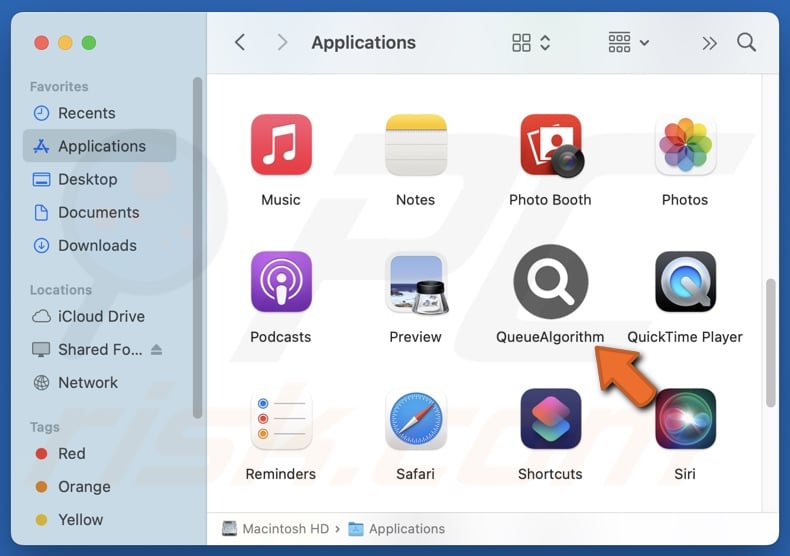This screenshot has height=556, width=790.
Task: Click the Tags section header
Action: 45,427
